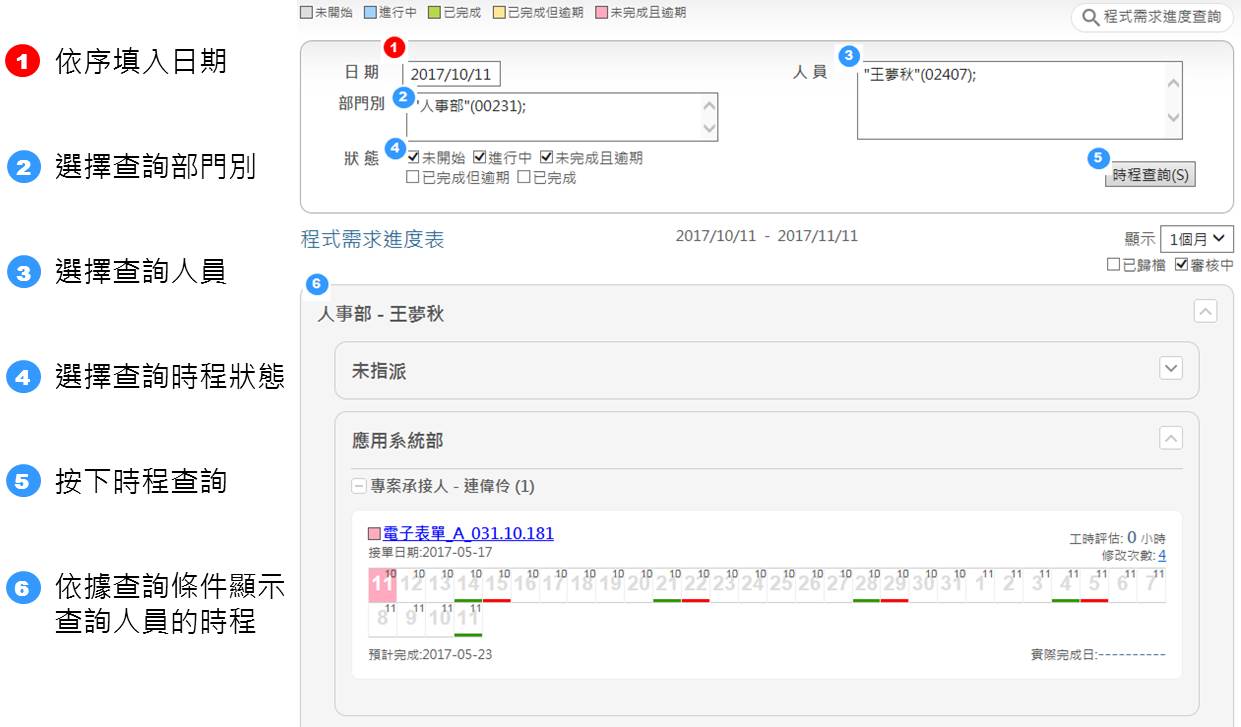The height and width of the screenshot is (727, 1241).
Task: Uncheck the 未開始 status checkbox
Action: tap(413, 158)
